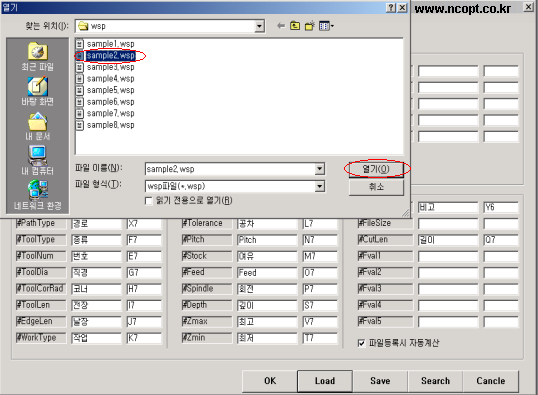Click the Load button
Screen dimensions: 538x395
325,381
